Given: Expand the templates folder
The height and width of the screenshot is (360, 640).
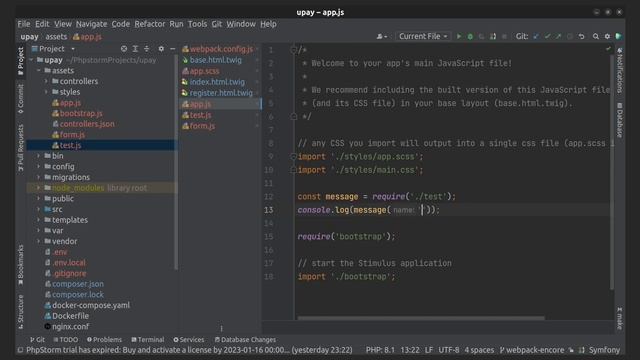Looking at the screenshot, I should (39, 220).
